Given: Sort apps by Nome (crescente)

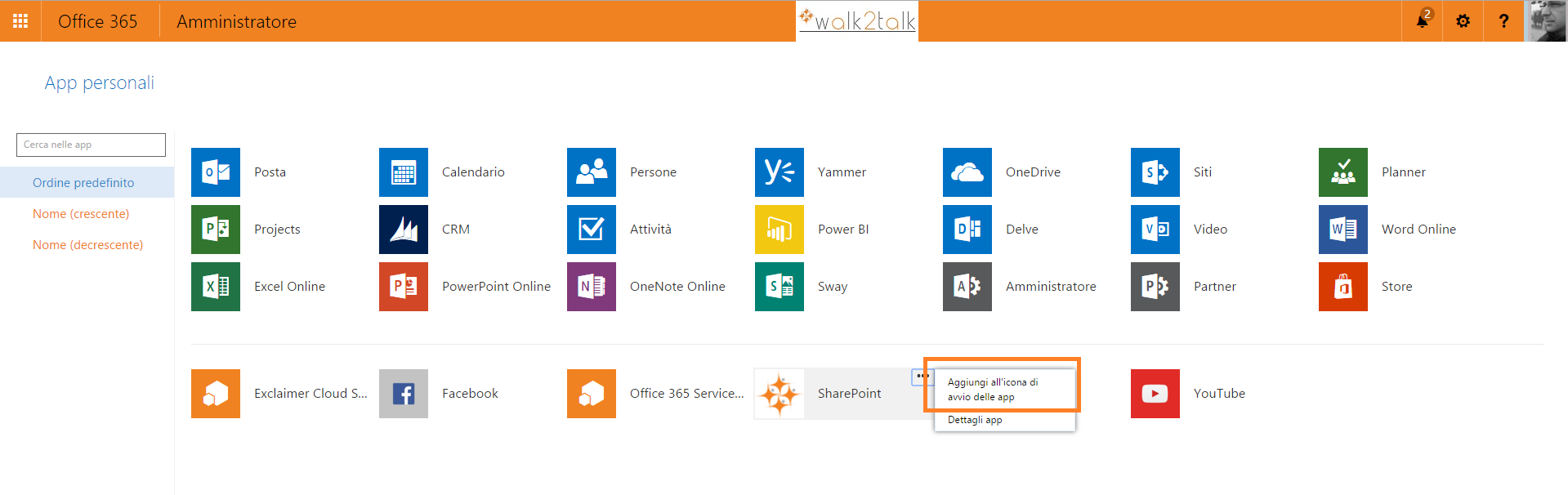Looking at the screenshot, I should [x=81, y=214].
